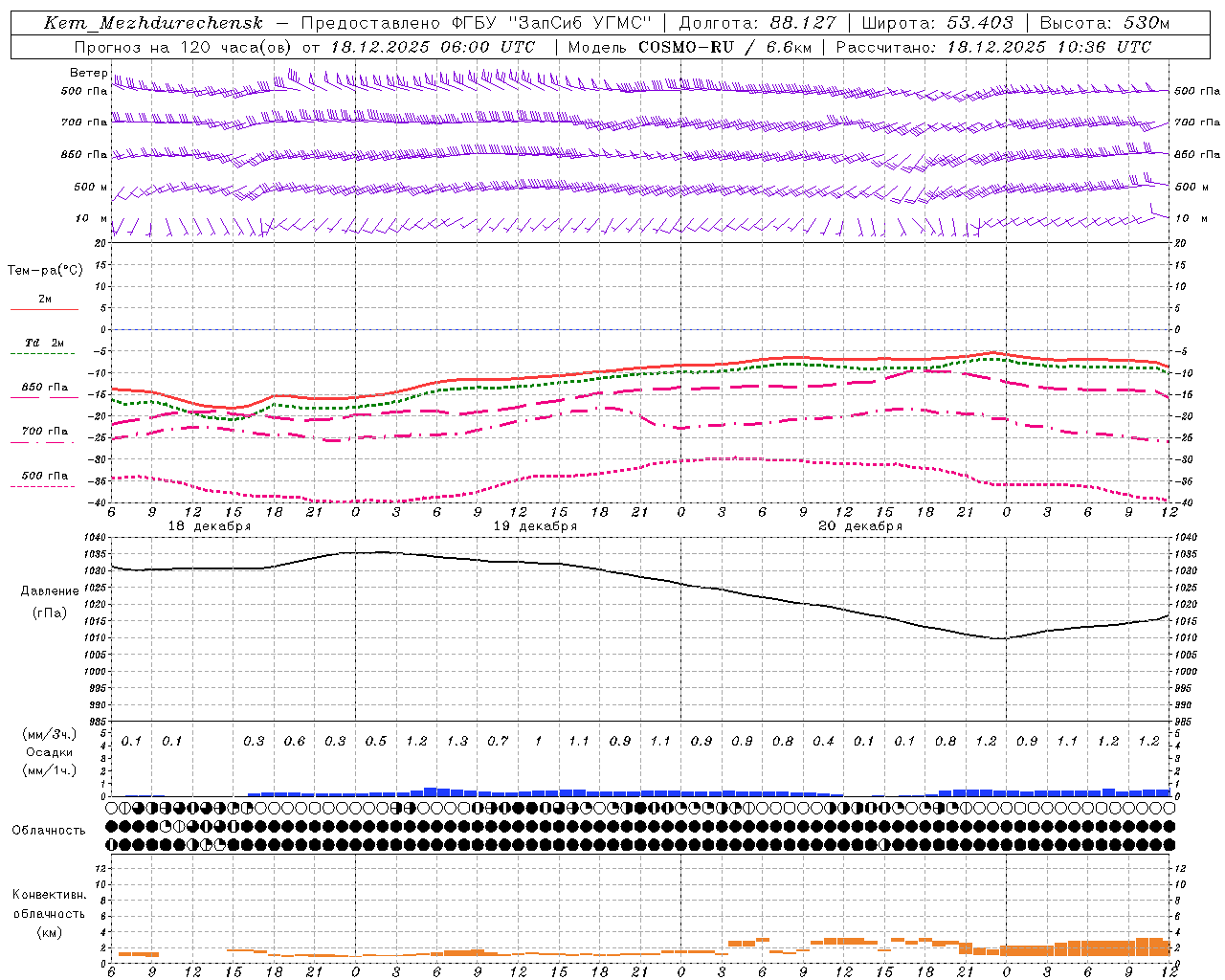Viewport: 1225px width, 980px height.
Task: Click the Модель COSMO-RU / 6.6км text
Action: click(x=691, y=47)
